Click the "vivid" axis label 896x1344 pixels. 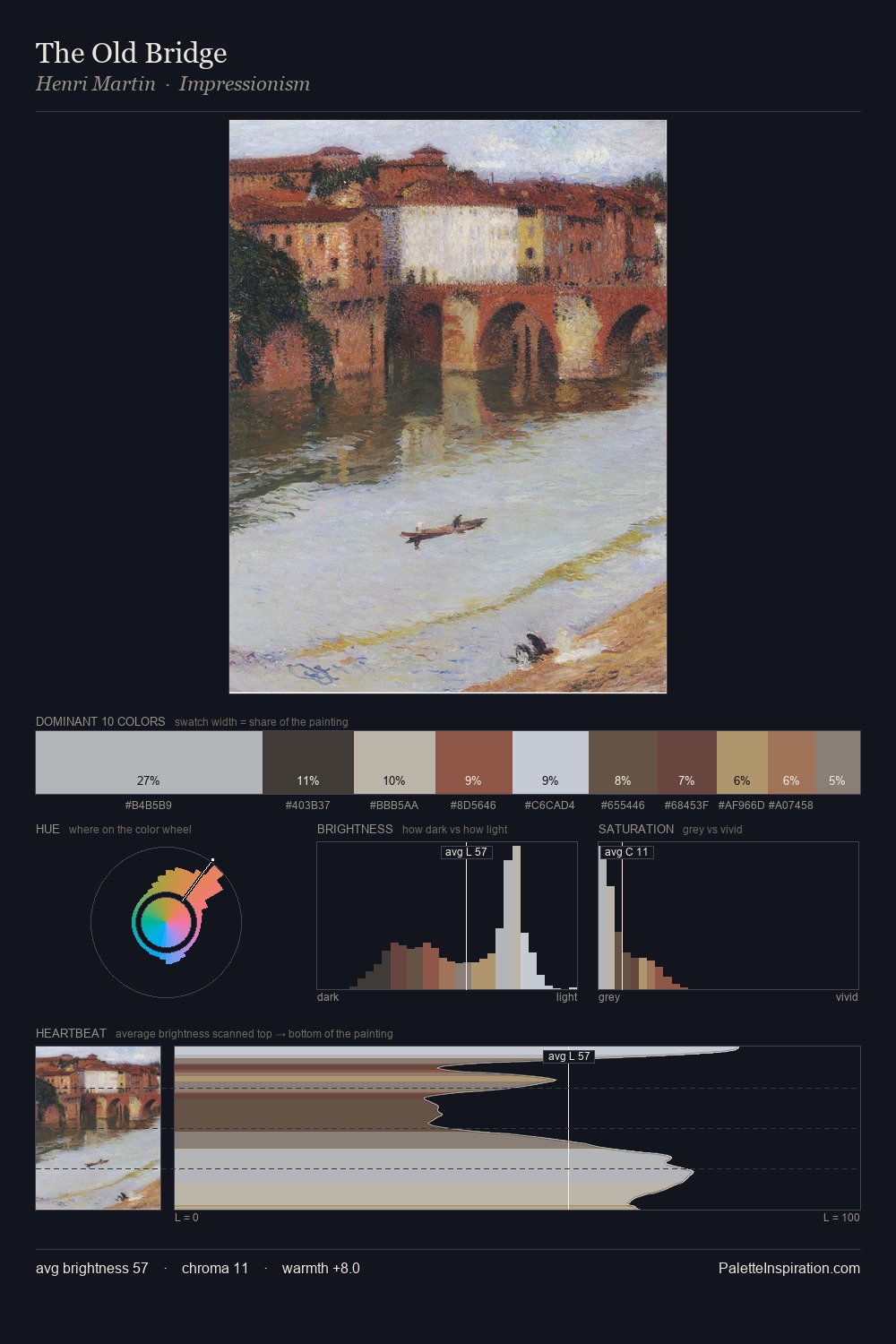pos(847,997)
